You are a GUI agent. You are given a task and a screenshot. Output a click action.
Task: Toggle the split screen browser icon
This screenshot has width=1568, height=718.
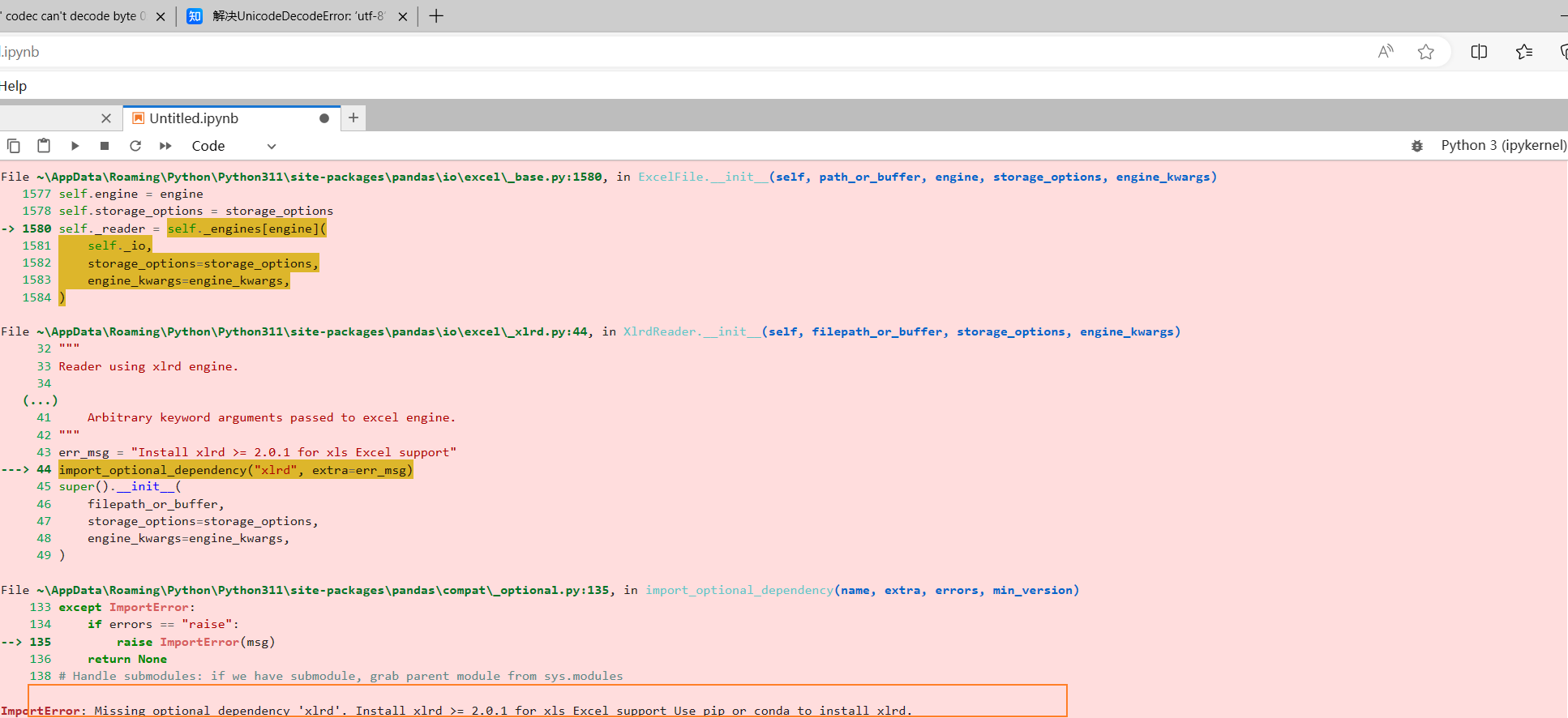click(1479, 52)
